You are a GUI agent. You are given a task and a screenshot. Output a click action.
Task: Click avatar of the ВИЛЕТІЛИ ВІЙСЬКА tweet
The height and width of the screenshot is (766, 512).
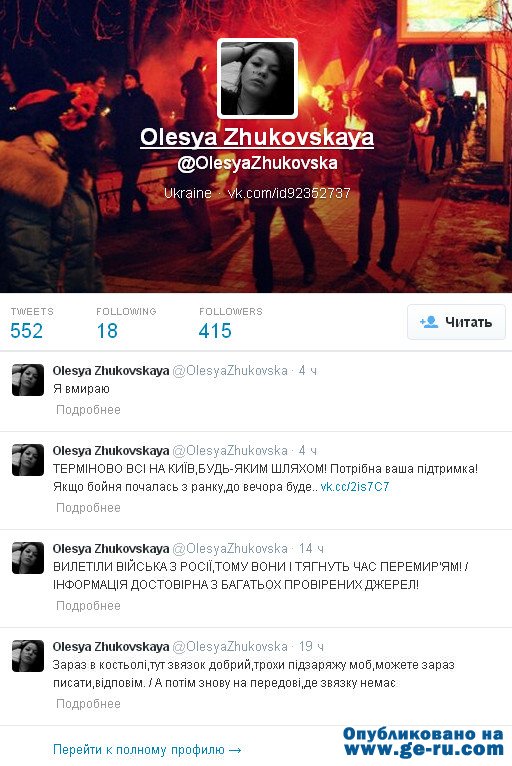(x=28, y=558)
